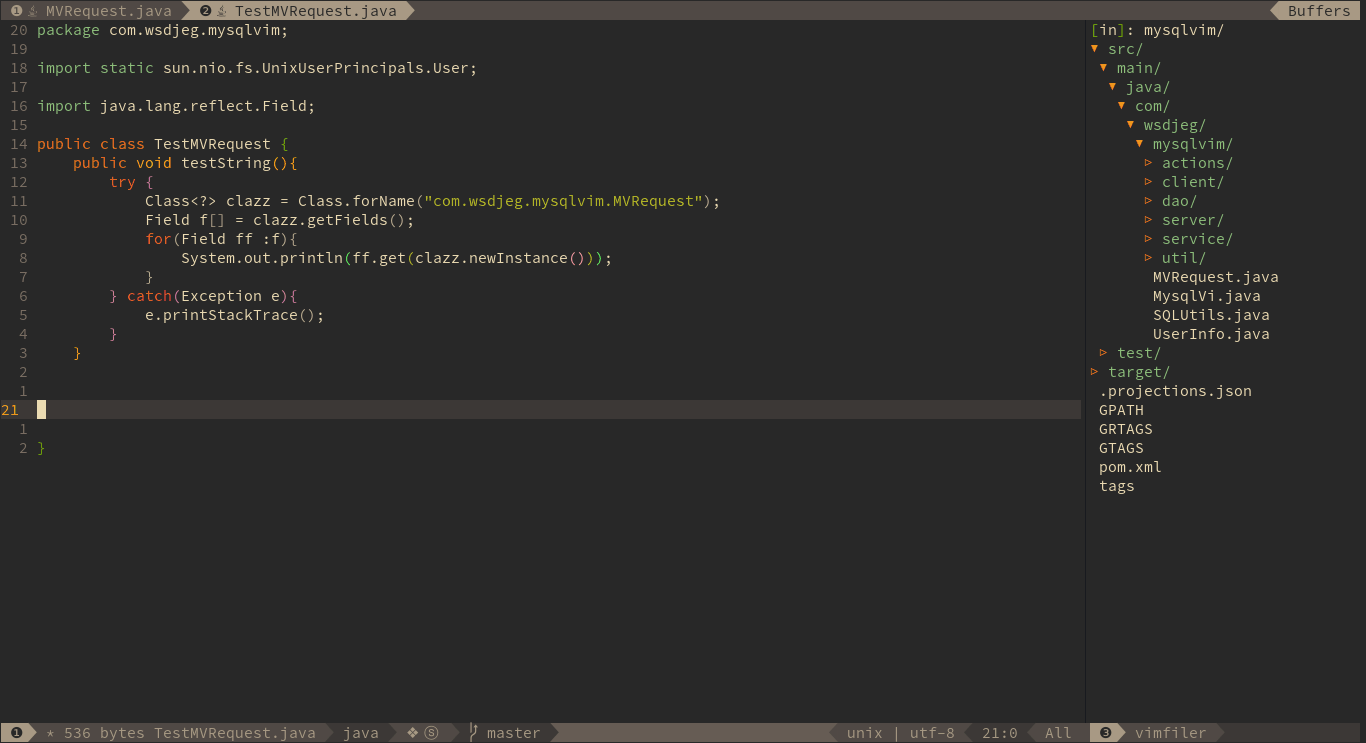1366x743 pixels.
Task: Open the GRTAGS file in the tree
Action: (1126, 429)
